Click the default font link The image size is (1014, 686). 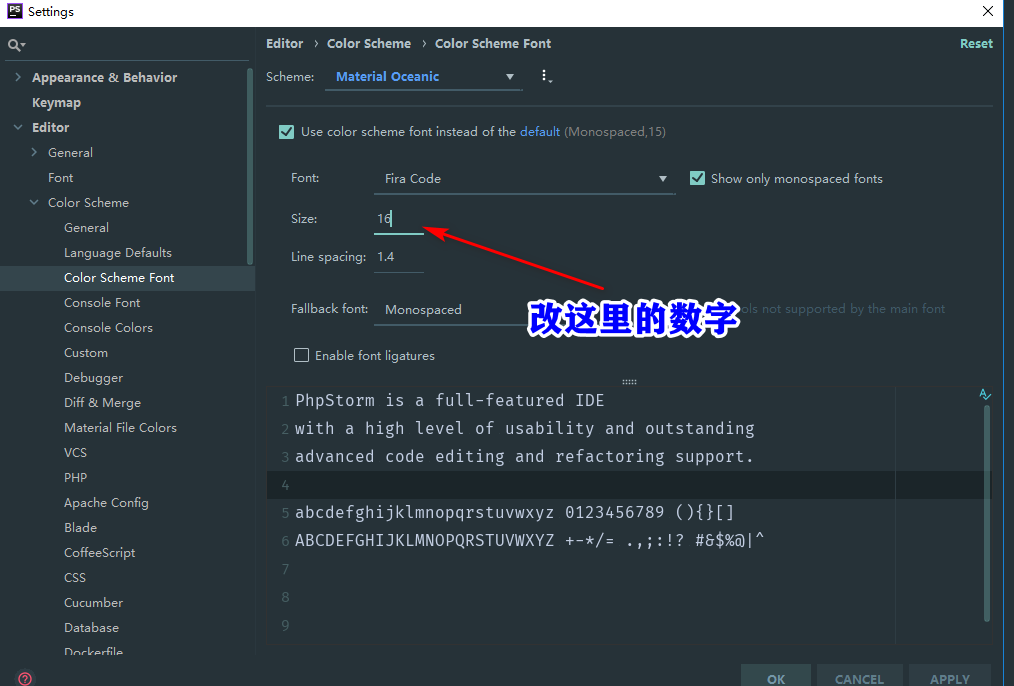[x=539, y=132]
